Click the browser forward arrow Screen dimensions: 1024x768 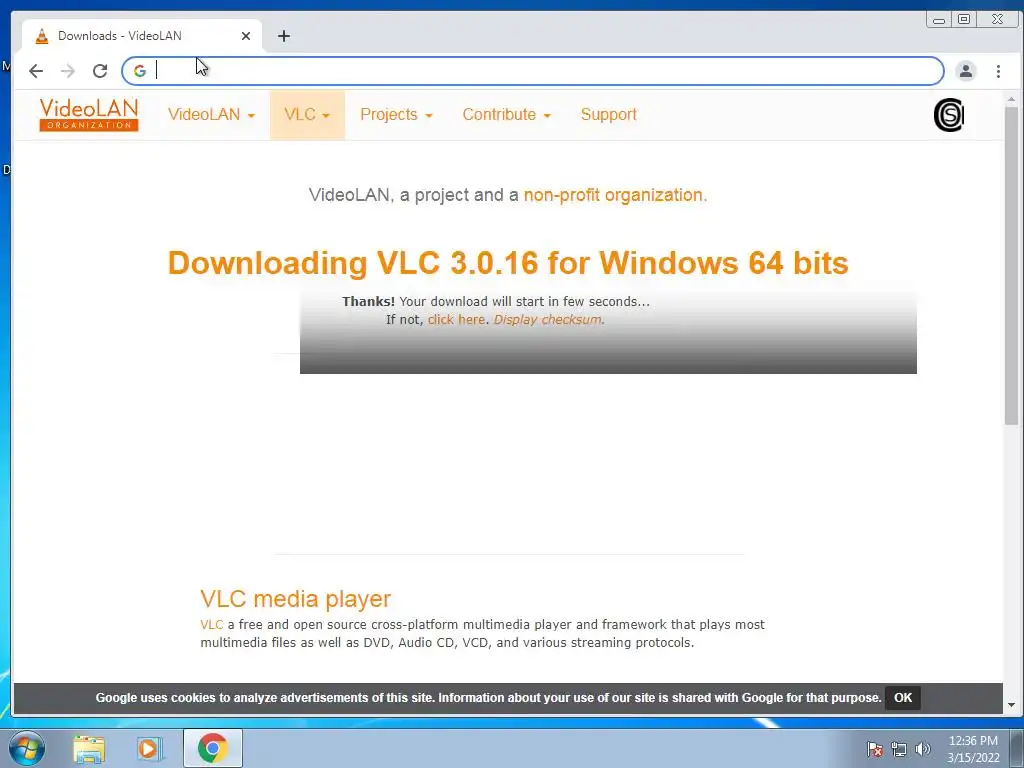click(67, 71)
